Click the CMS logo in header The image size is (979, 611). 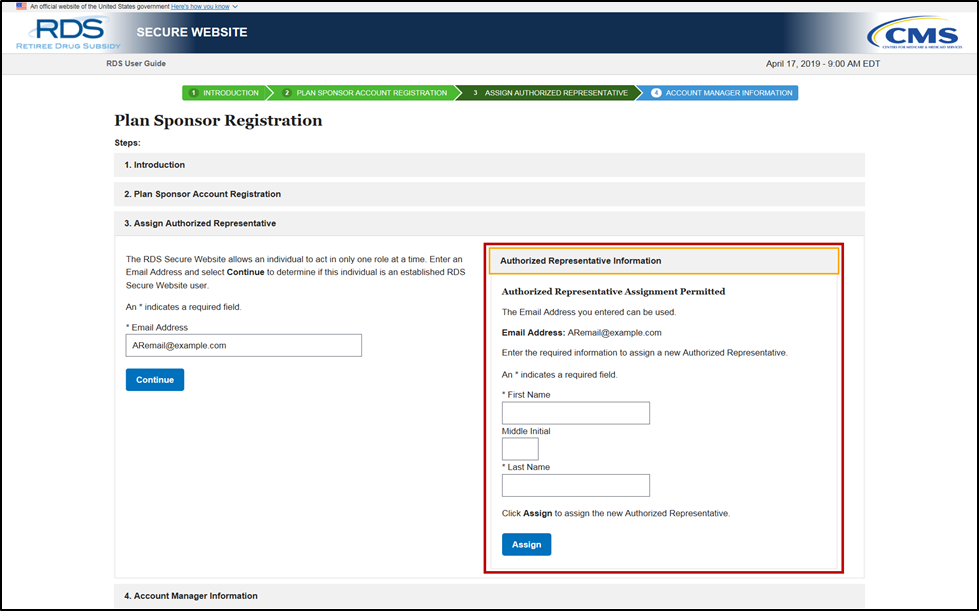tap(913, 33)
